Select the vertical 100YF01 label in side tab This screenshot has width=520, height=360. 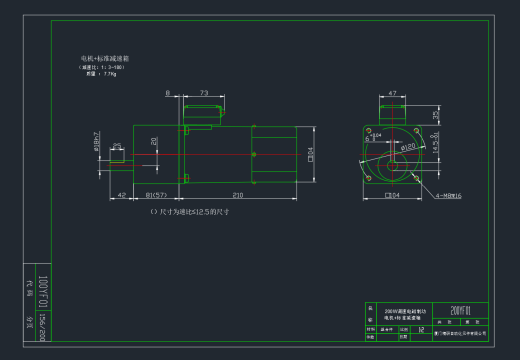pyautogui.click(x=43, y=292)
